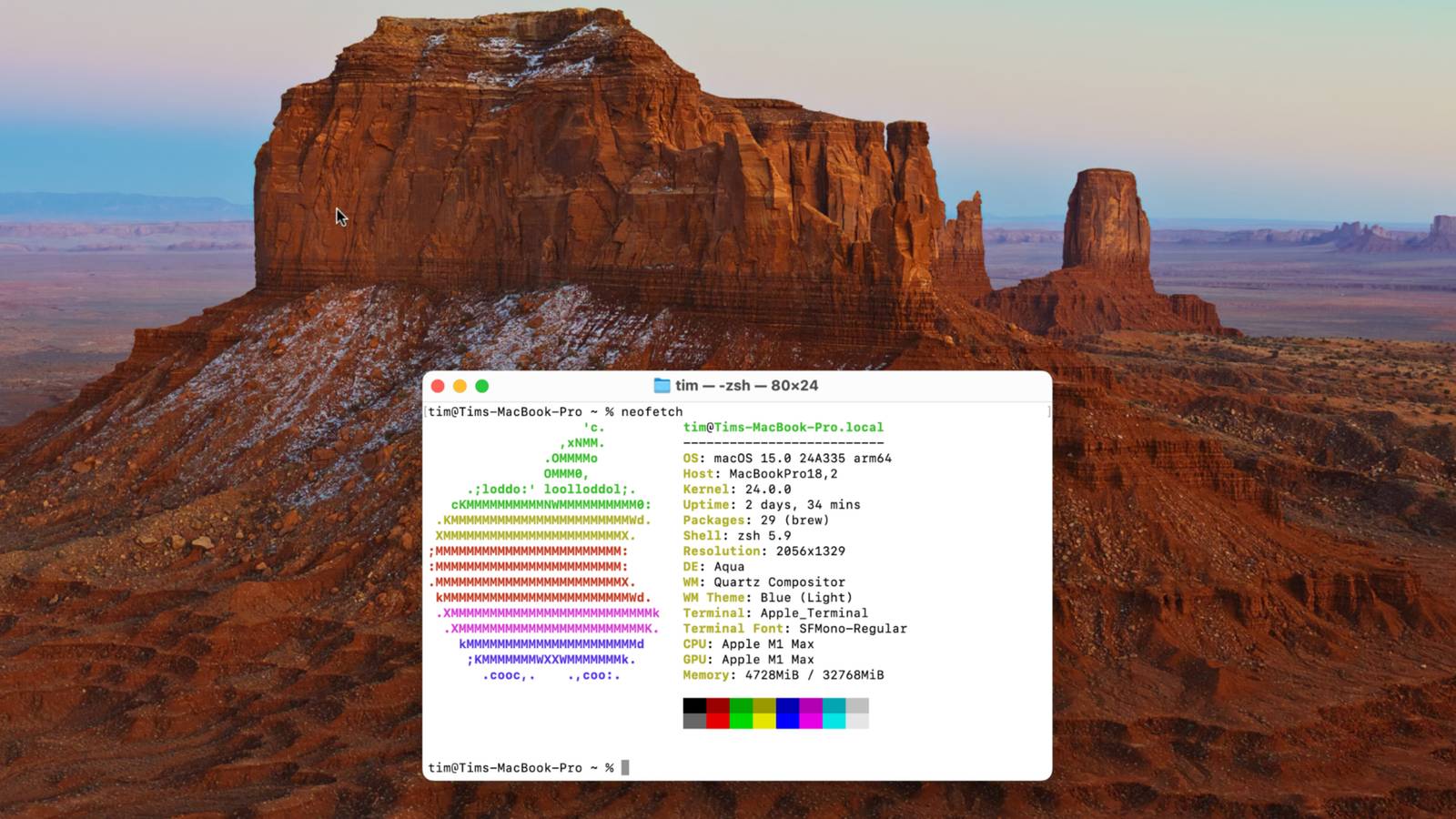Click the 'Memory: 4728MiB / 32768MiB' line

click(x=784, y=674)
